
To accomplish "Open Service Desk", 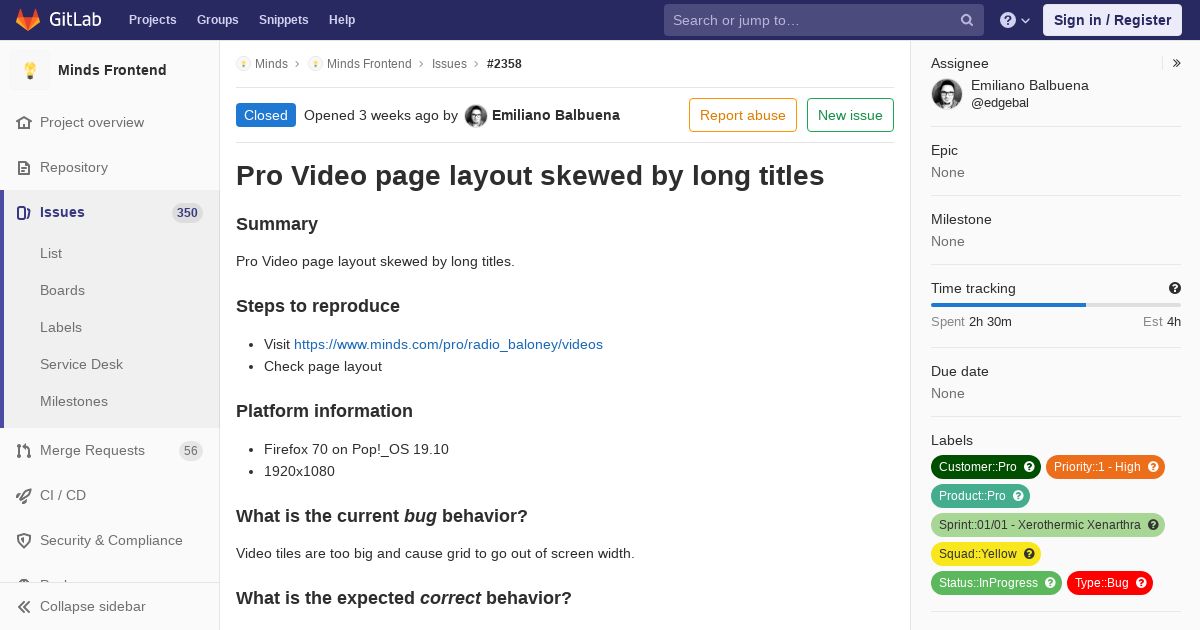I will click(x=81, y=365).
